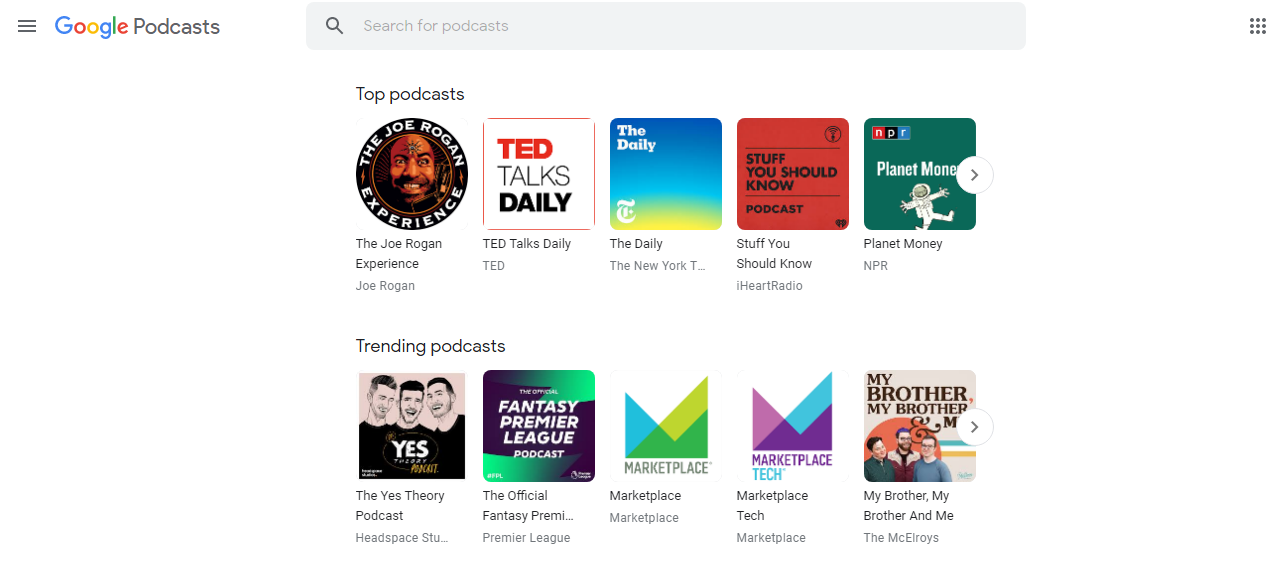Image resolution: width=1279 pixels, height=565 pixels.
Task: Open Stuff You Should Know cover art
Action: coord(793,174)
